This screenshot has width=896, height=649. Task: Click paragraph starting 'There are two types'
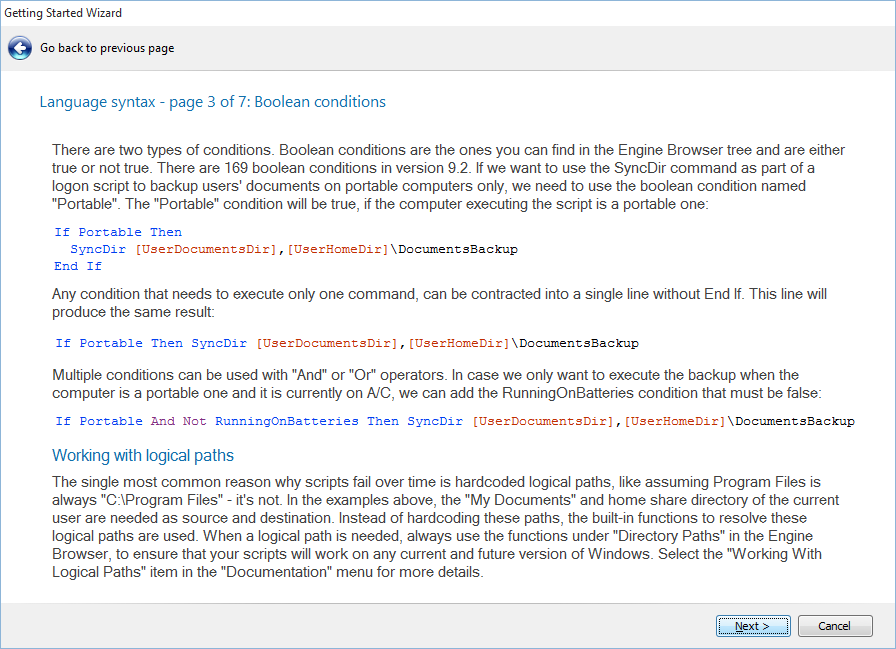click(448, 177)
